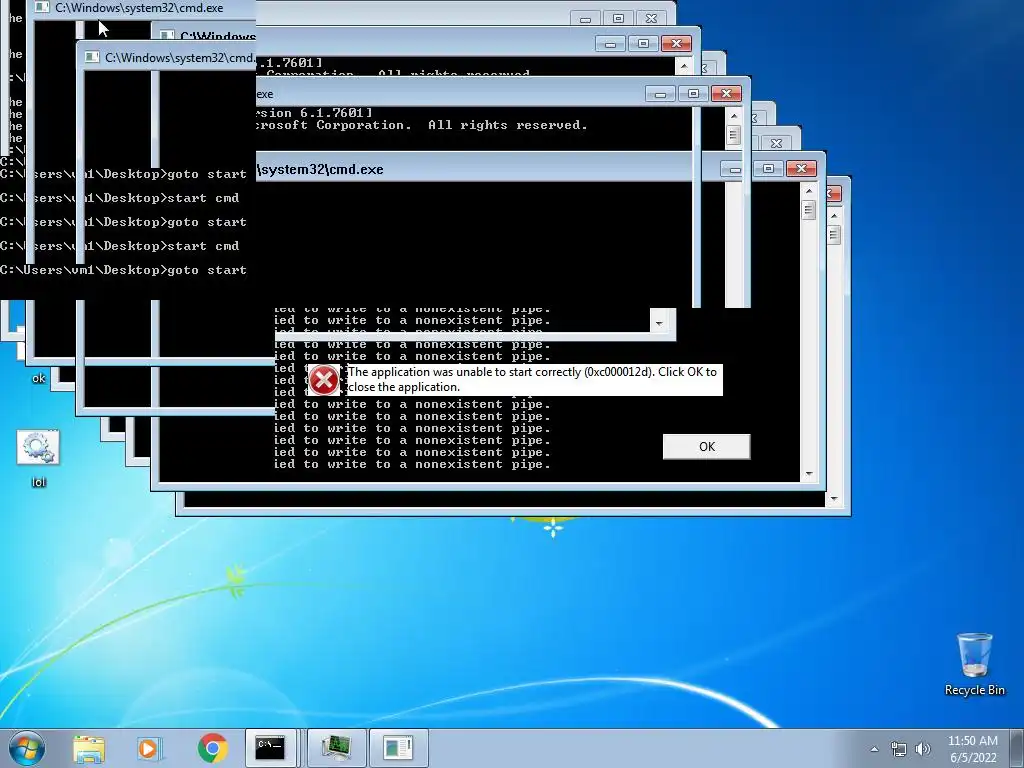Viewport: 1024px width, 768px height.
Task: Select the 'ok' desktop item label
Action: (x=39, y=378)
